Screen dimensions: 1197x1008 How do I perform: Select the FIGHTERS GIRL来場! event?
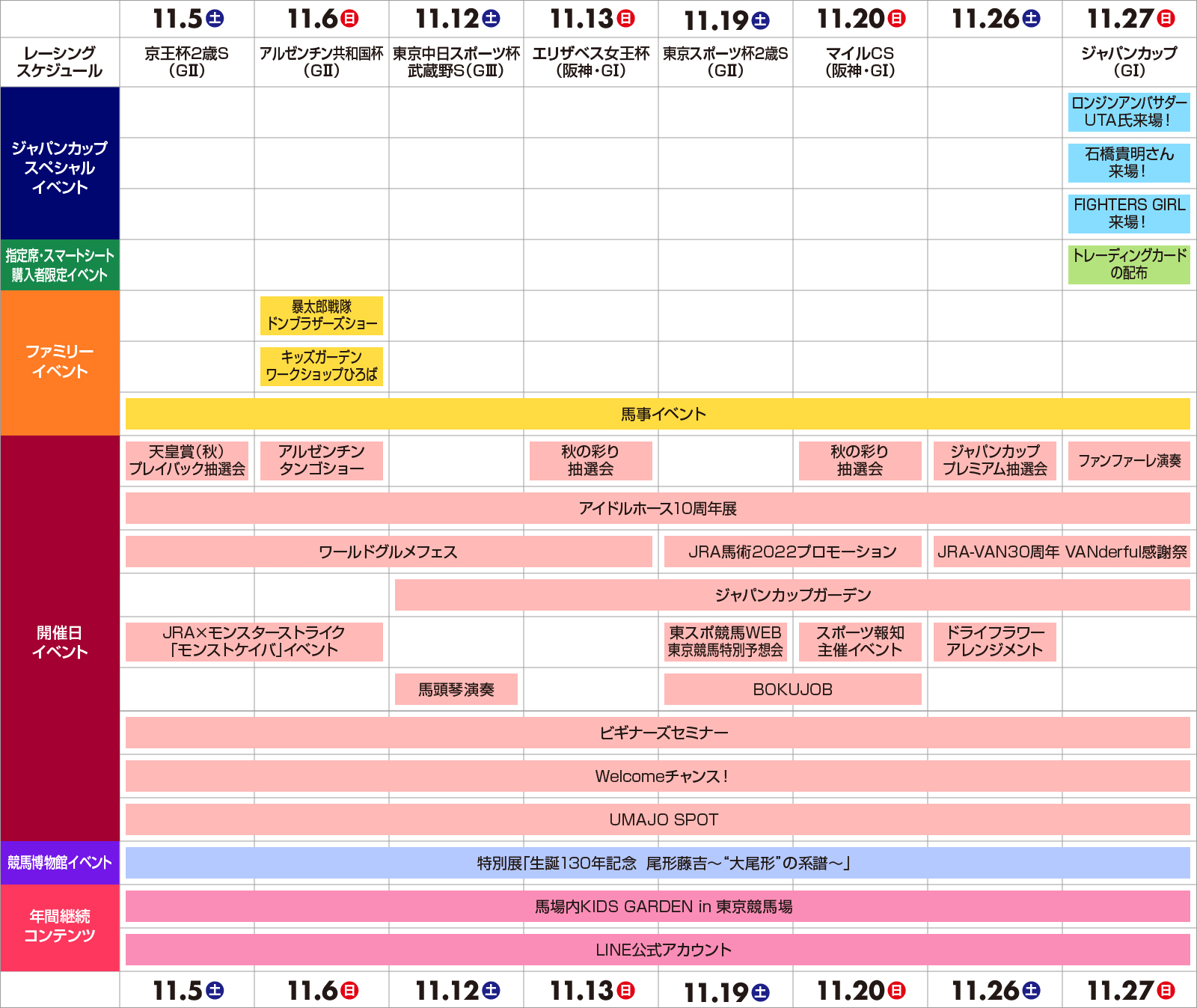click(x=1129, y=214)
